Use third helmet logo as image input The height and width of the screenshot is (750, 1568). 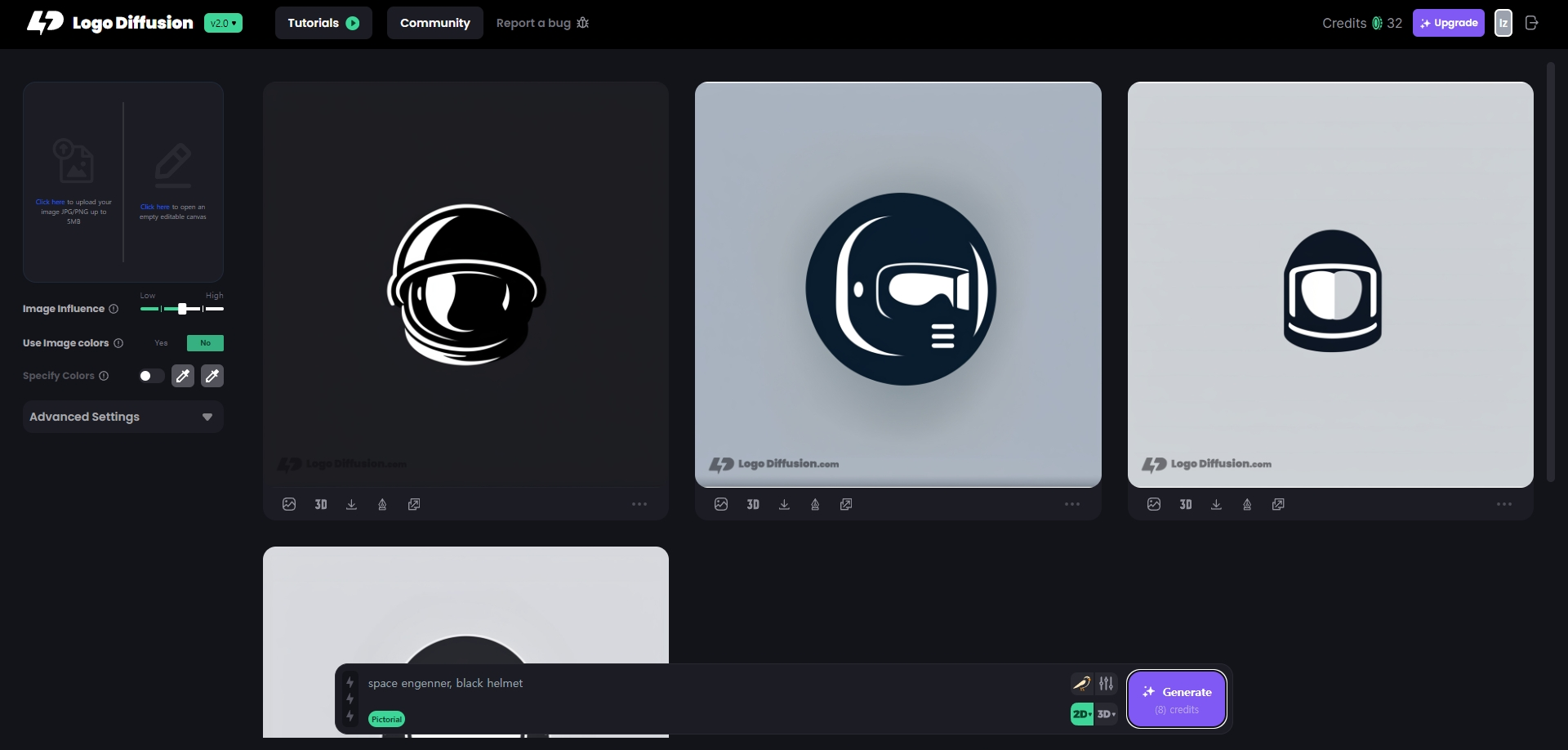(1154, 504)
